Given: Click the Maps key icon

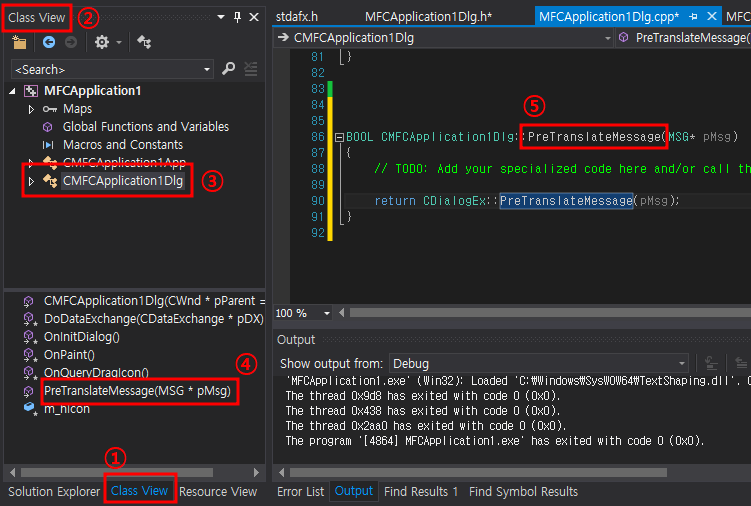Looking at the screenshot, I should click(x=50, y=109).
